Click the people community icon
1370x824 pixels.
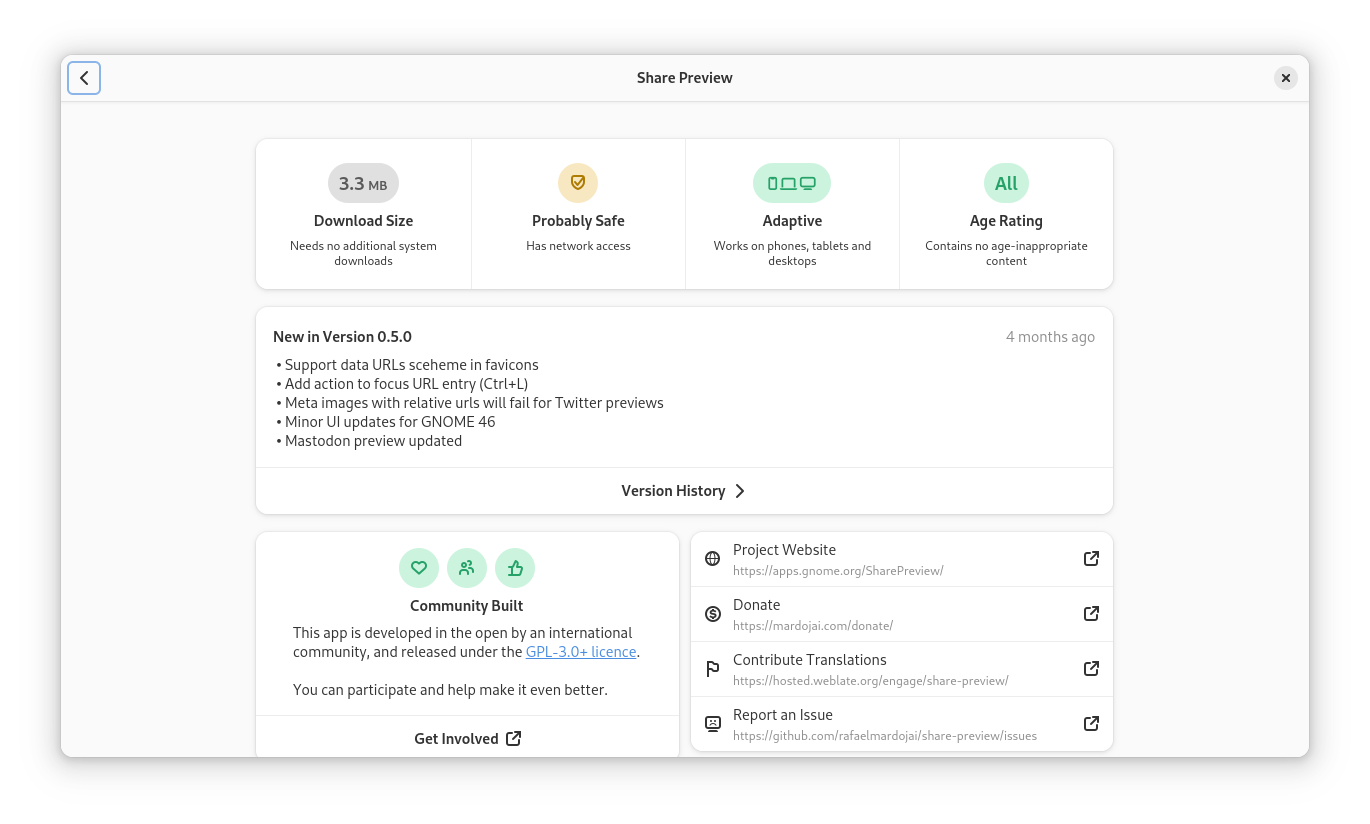point(467,568)
